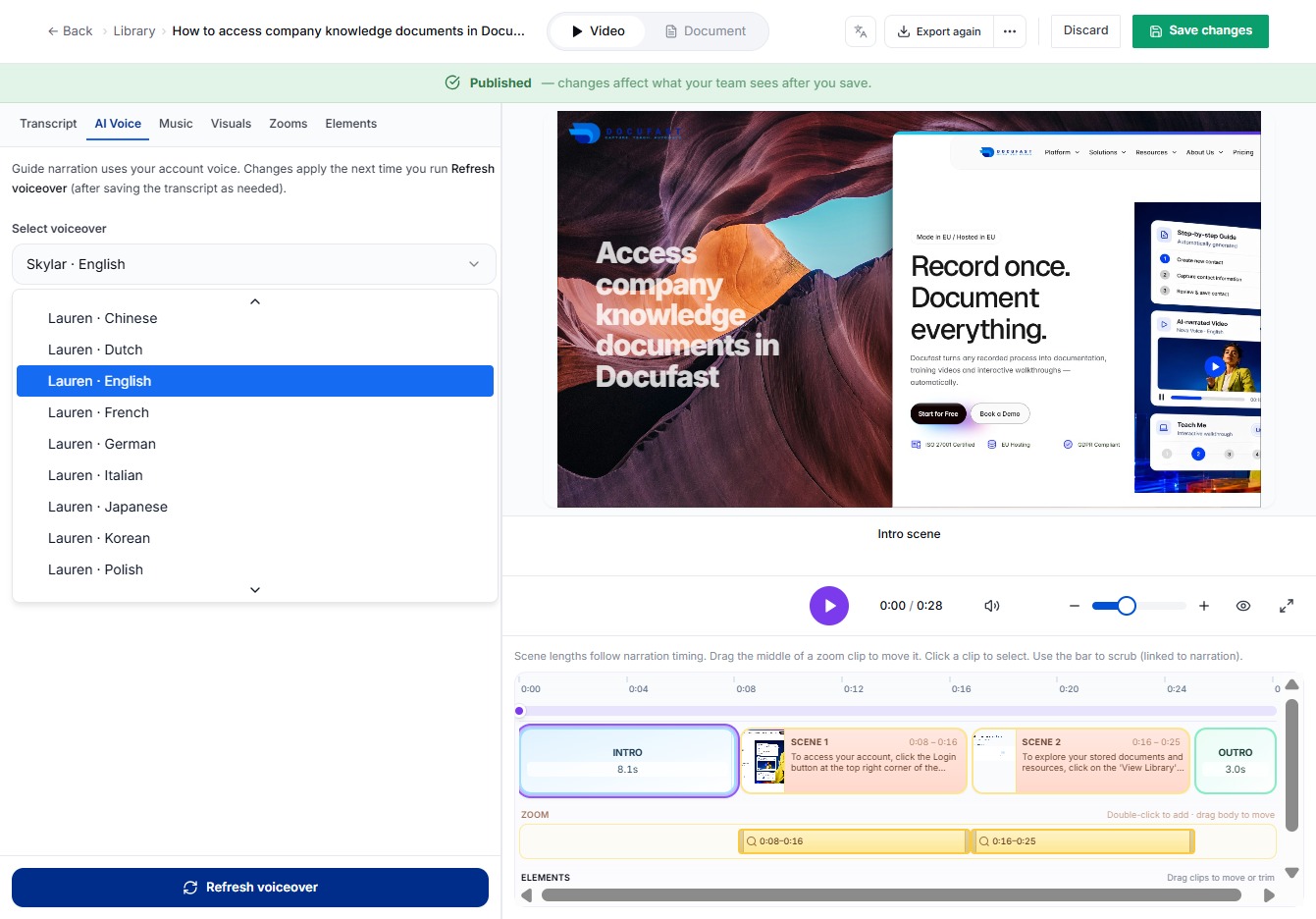Select Lauren · English voice option
Screen dimensions: 1316x919
(x=255, y=381)
